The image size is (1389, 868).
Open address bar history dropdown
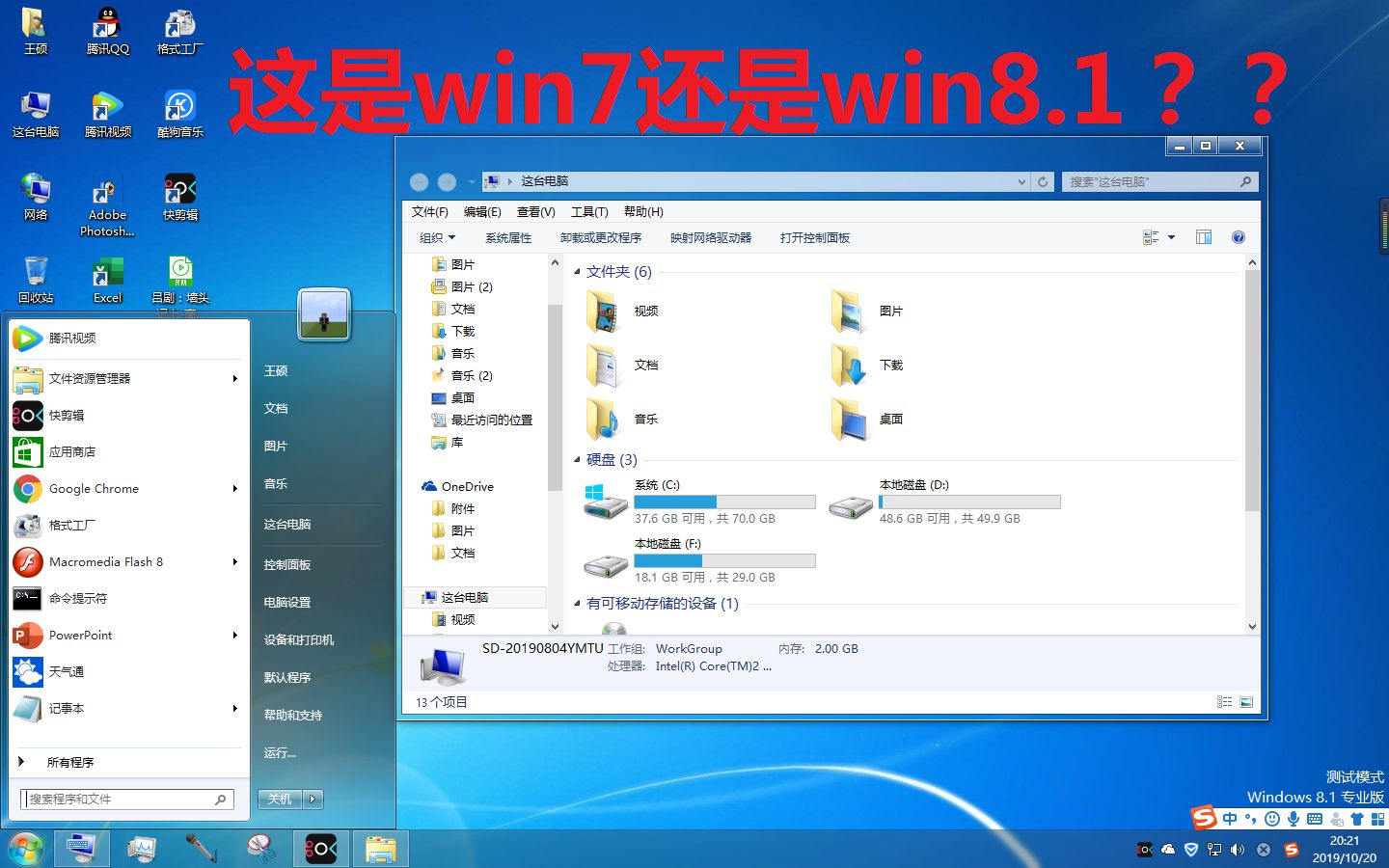(x=1022, y=181)
